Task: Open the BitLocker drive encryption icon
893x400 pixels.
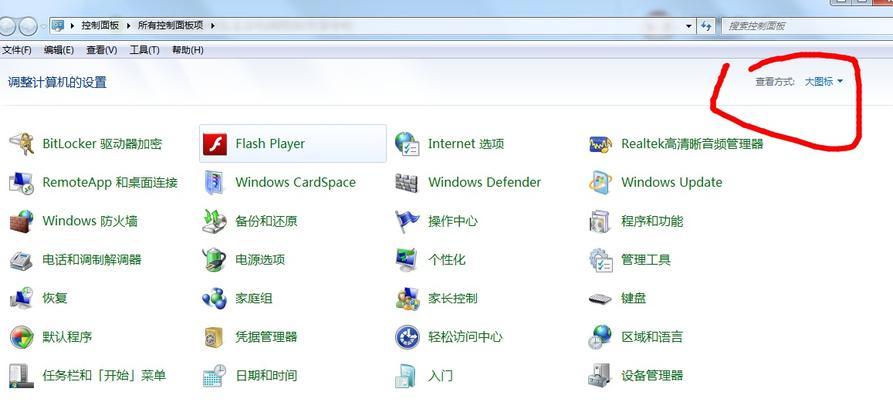Action: coord(22,144)
